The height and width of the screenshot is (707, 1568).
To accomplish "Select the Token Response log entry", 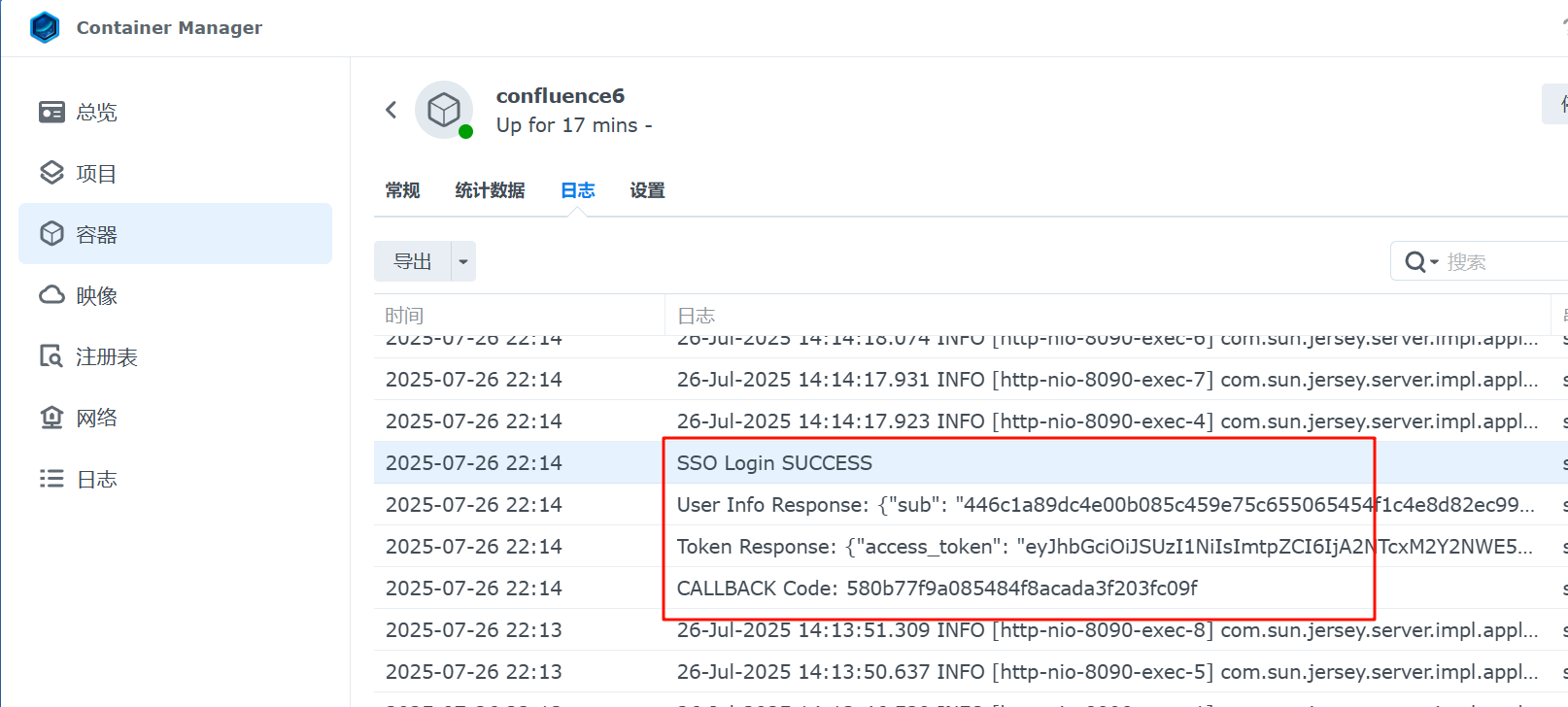I will pos(971,547).
